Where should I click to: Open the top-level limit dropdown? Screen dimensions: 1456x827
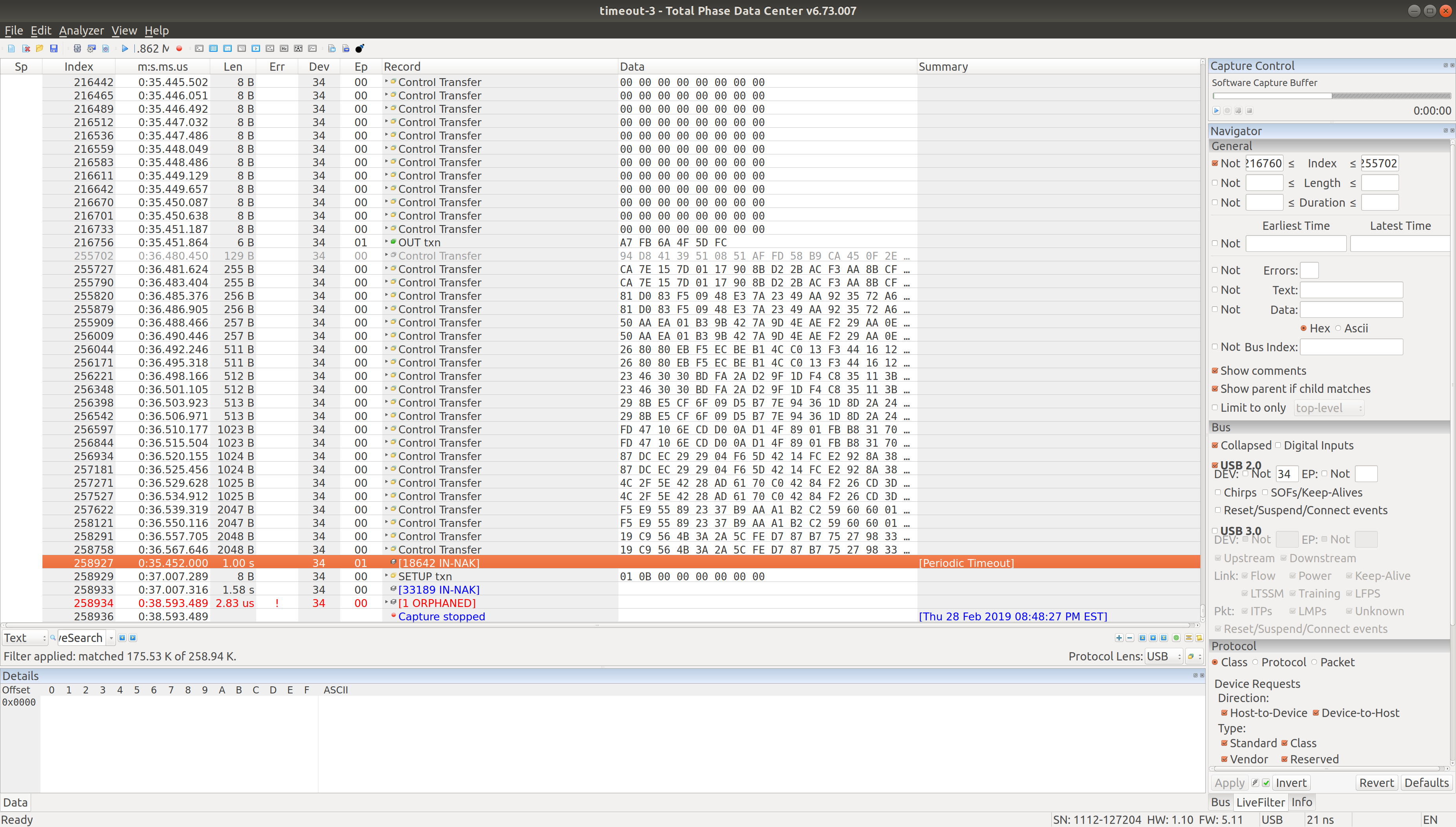[1329, 408]
